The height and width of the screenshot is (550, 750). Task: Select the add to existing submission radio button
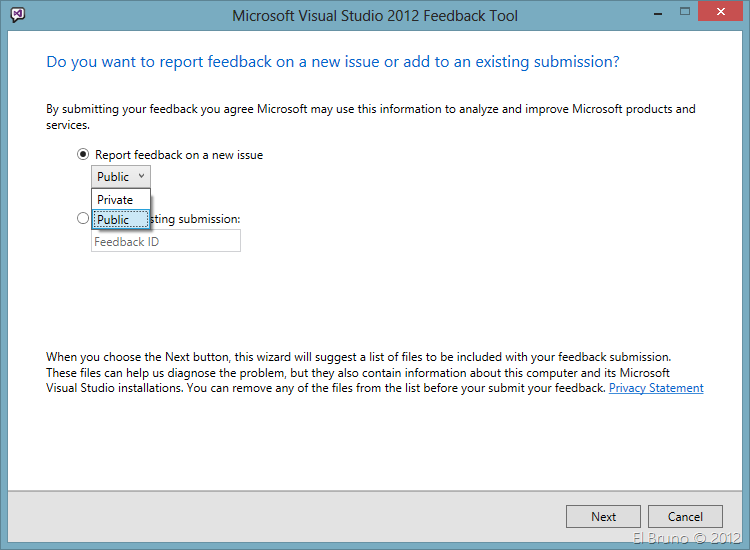tap(83, 218)
